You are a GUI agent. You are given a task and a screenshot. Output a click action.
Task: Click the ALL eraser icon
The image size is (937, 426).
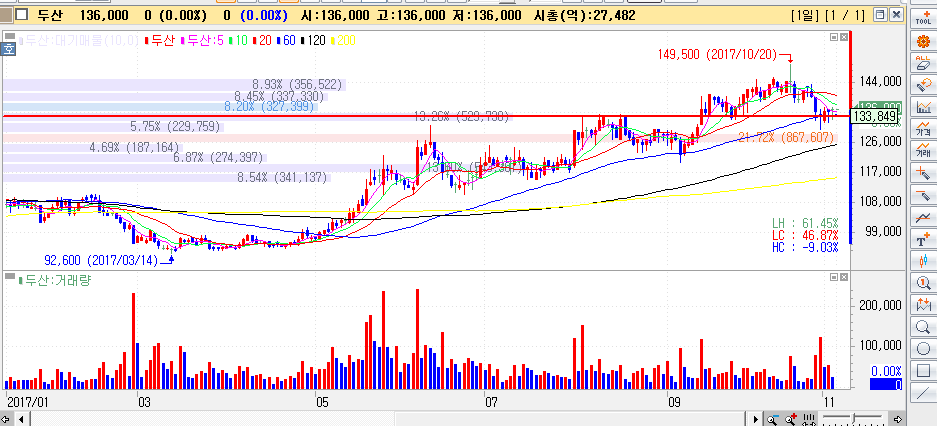click(924, 63)
